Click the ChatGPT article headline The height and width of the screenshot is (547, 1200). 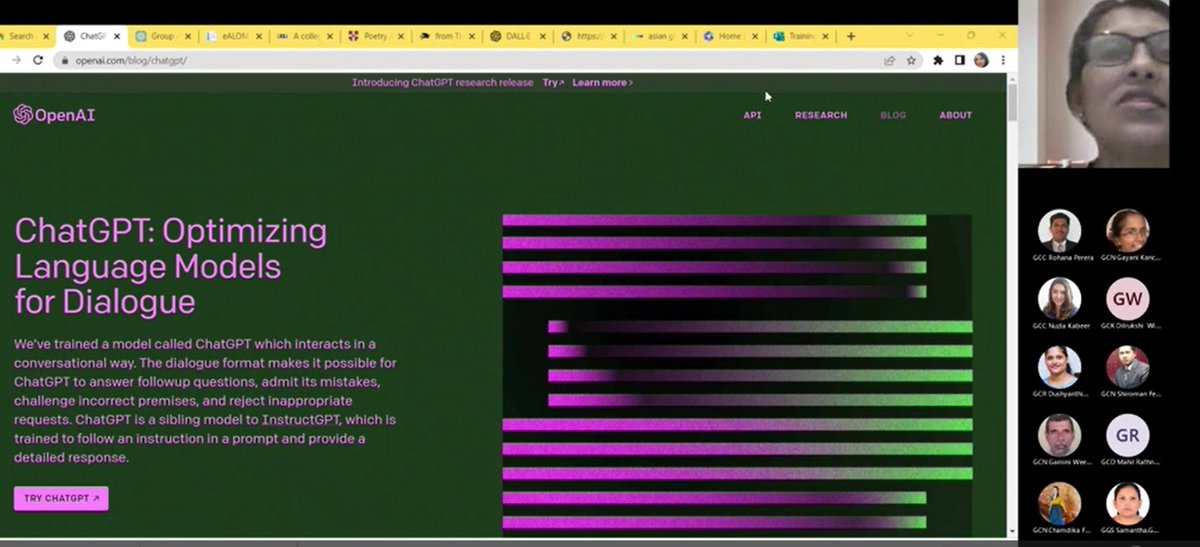point(170,266)
